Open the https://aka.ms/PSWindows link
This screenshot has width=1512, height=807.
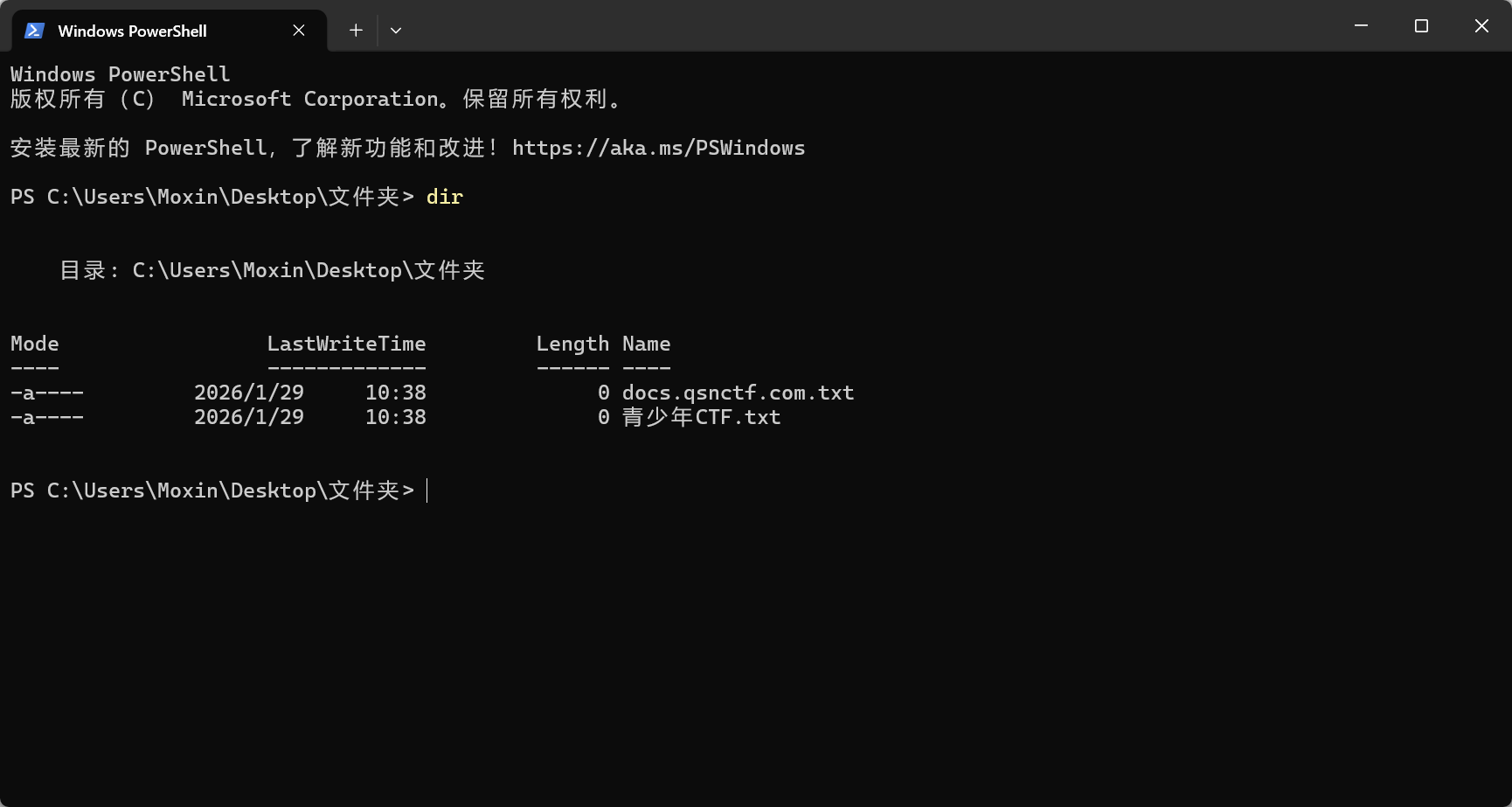tap(658, 148)
